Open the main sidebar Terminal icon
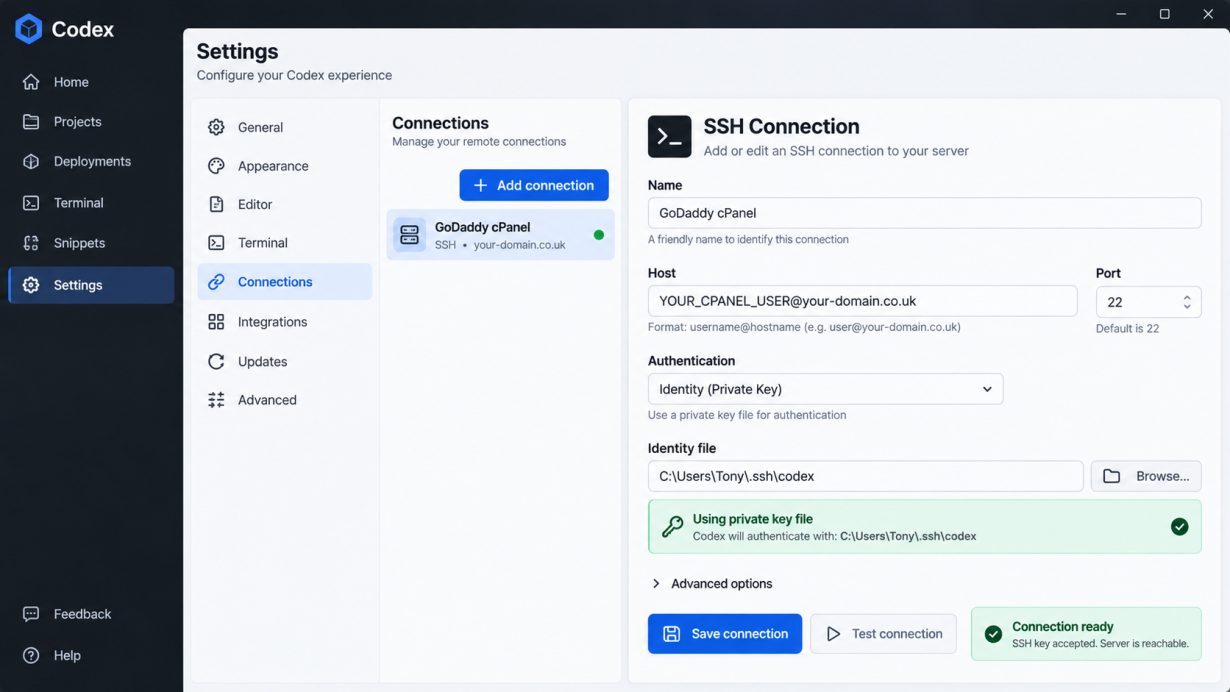The width and height of the screenshot is (1230, 692). (x=31, y=203)
